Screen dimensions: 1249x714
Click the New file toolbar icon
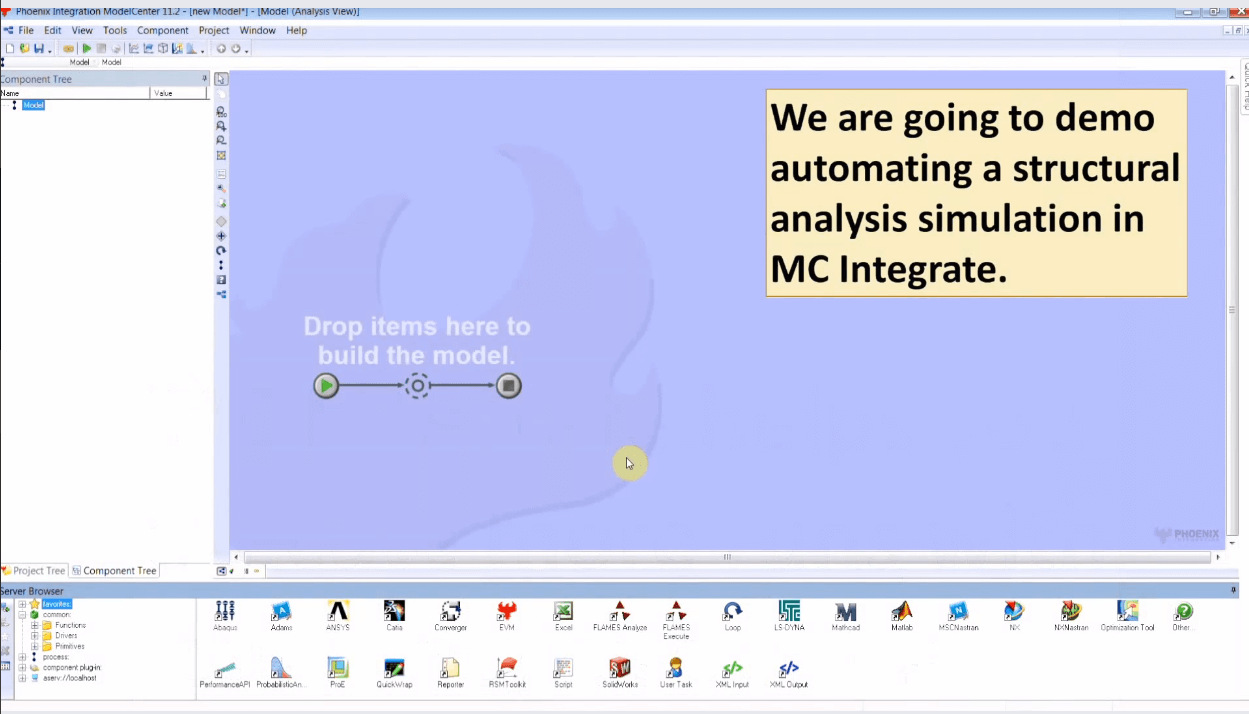pos(10,48)
